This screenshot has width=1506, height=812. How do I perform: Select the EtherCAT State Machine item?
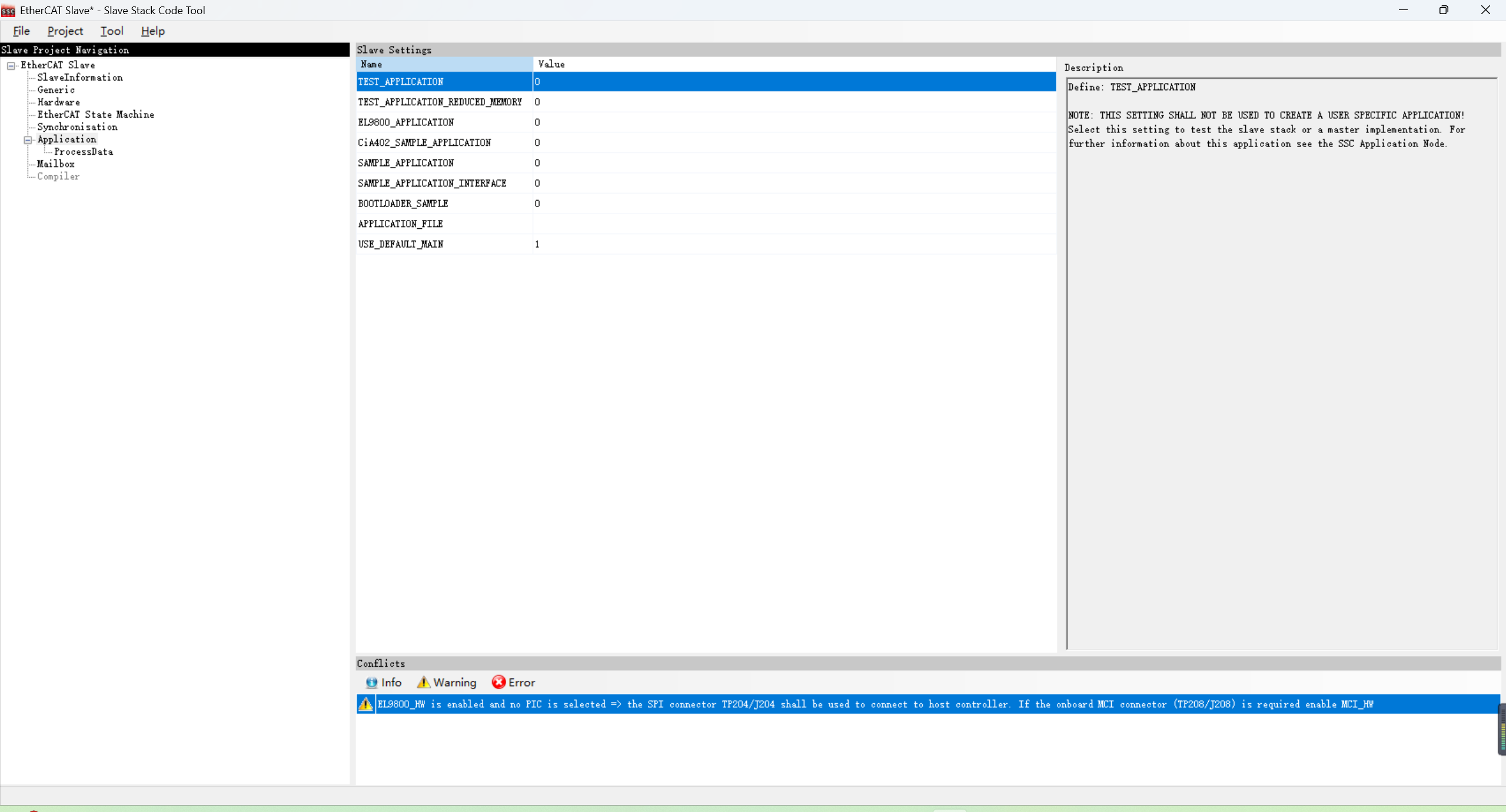point(95,114)
